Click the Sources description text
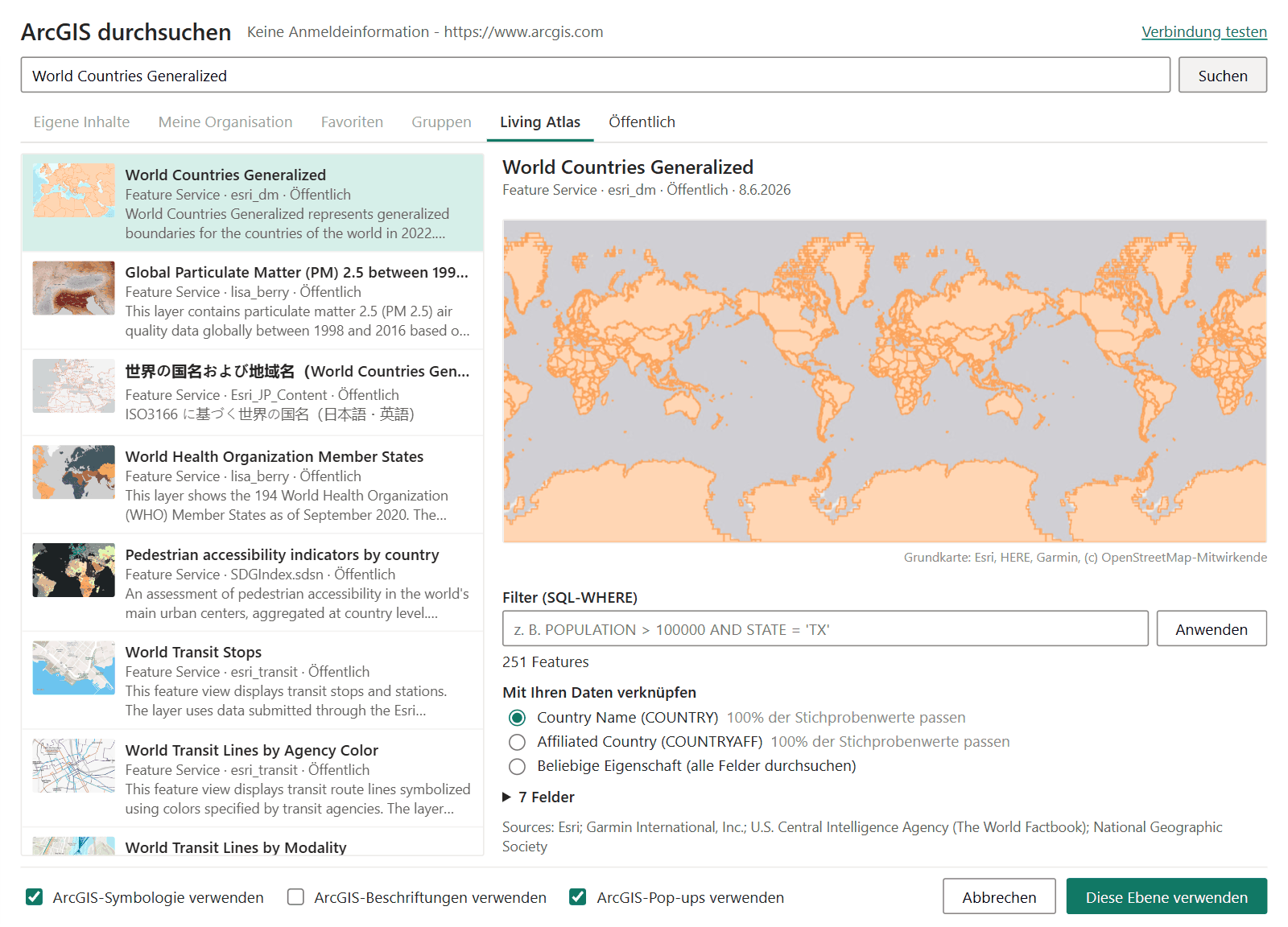1288x927 pixels. (x=862, y=836)
